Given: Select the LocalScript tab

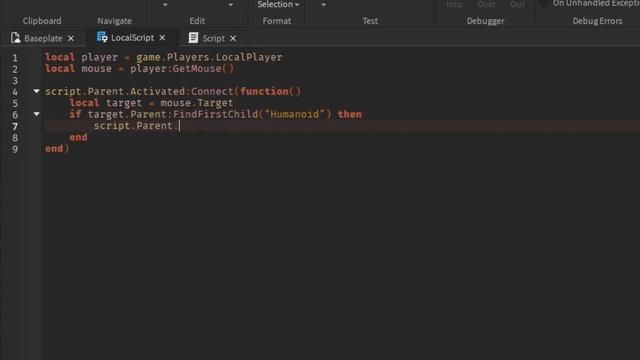Looking at the screenshot, I should point(132,38).
